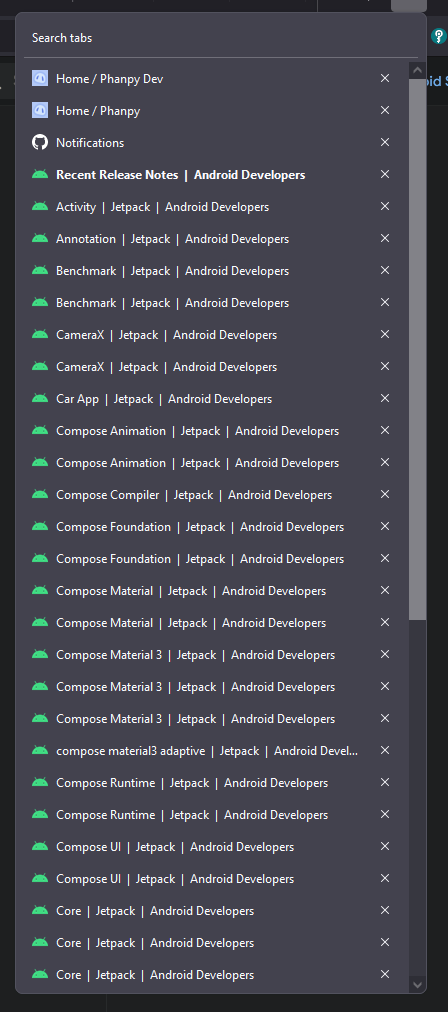Click the Android icon beside Annotation
Viewport: 448px width, 1012px height.
[40, 238]
